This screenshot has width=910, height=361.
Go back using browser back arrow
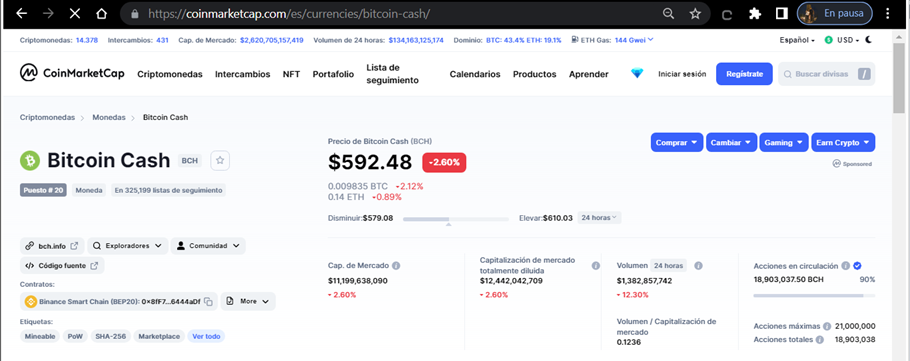click(21, 14)
